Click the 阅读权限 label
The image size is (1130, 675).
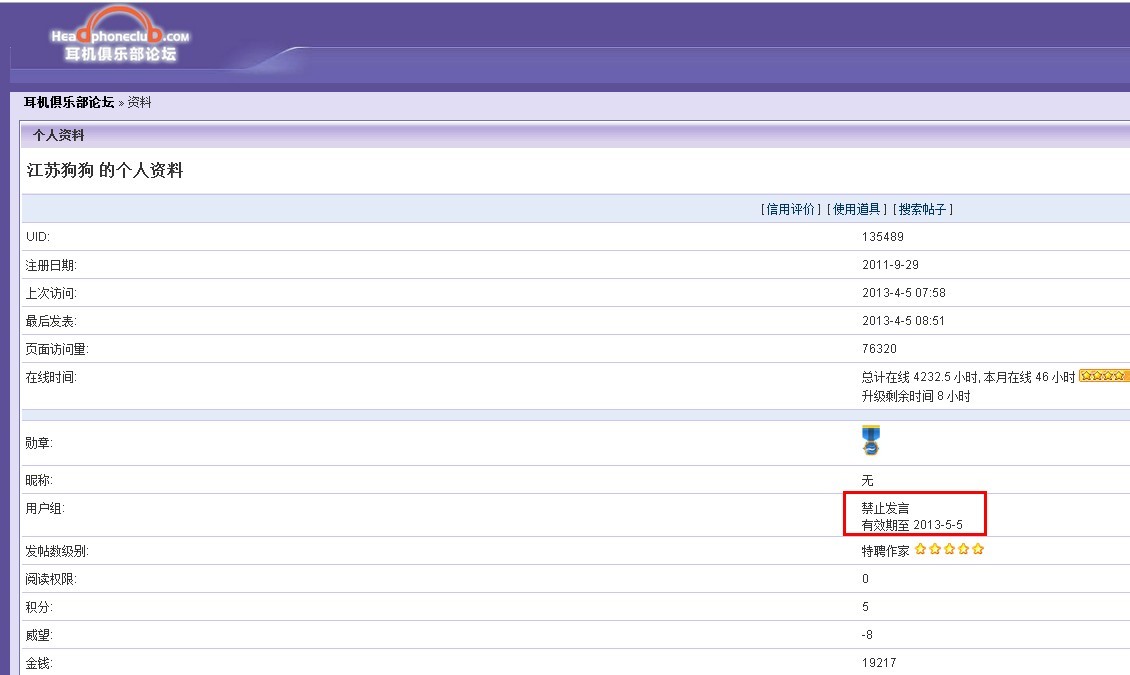coord(50,579)
